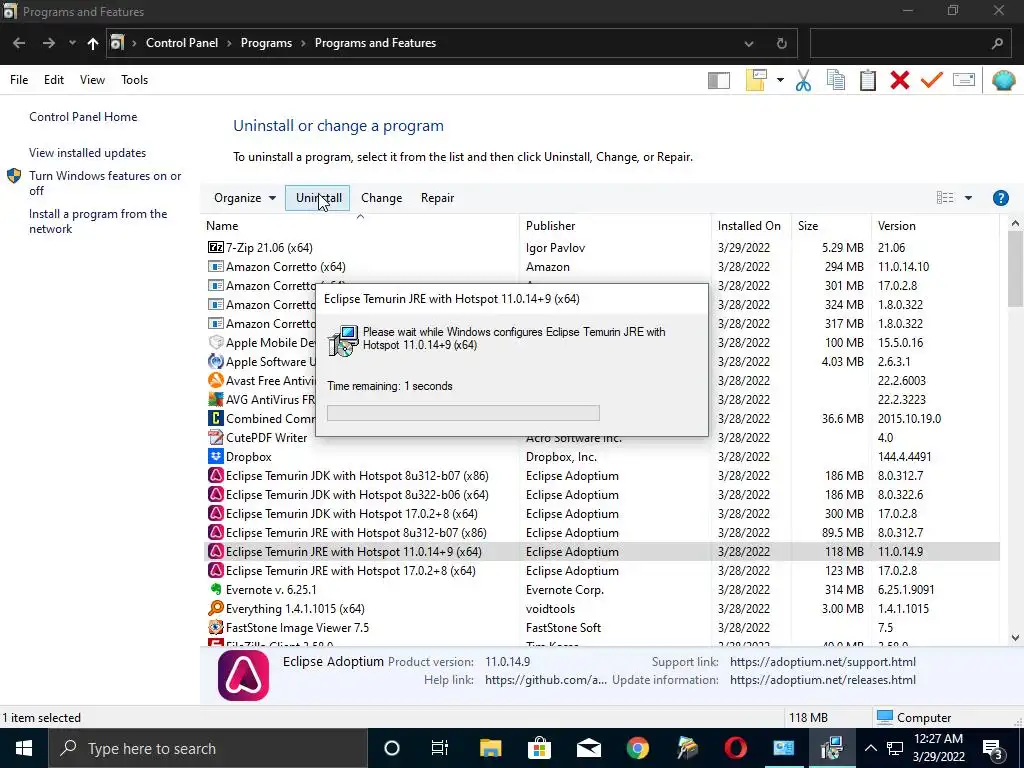
Task: Open the View menu
Action: click(x=92, y=80)
